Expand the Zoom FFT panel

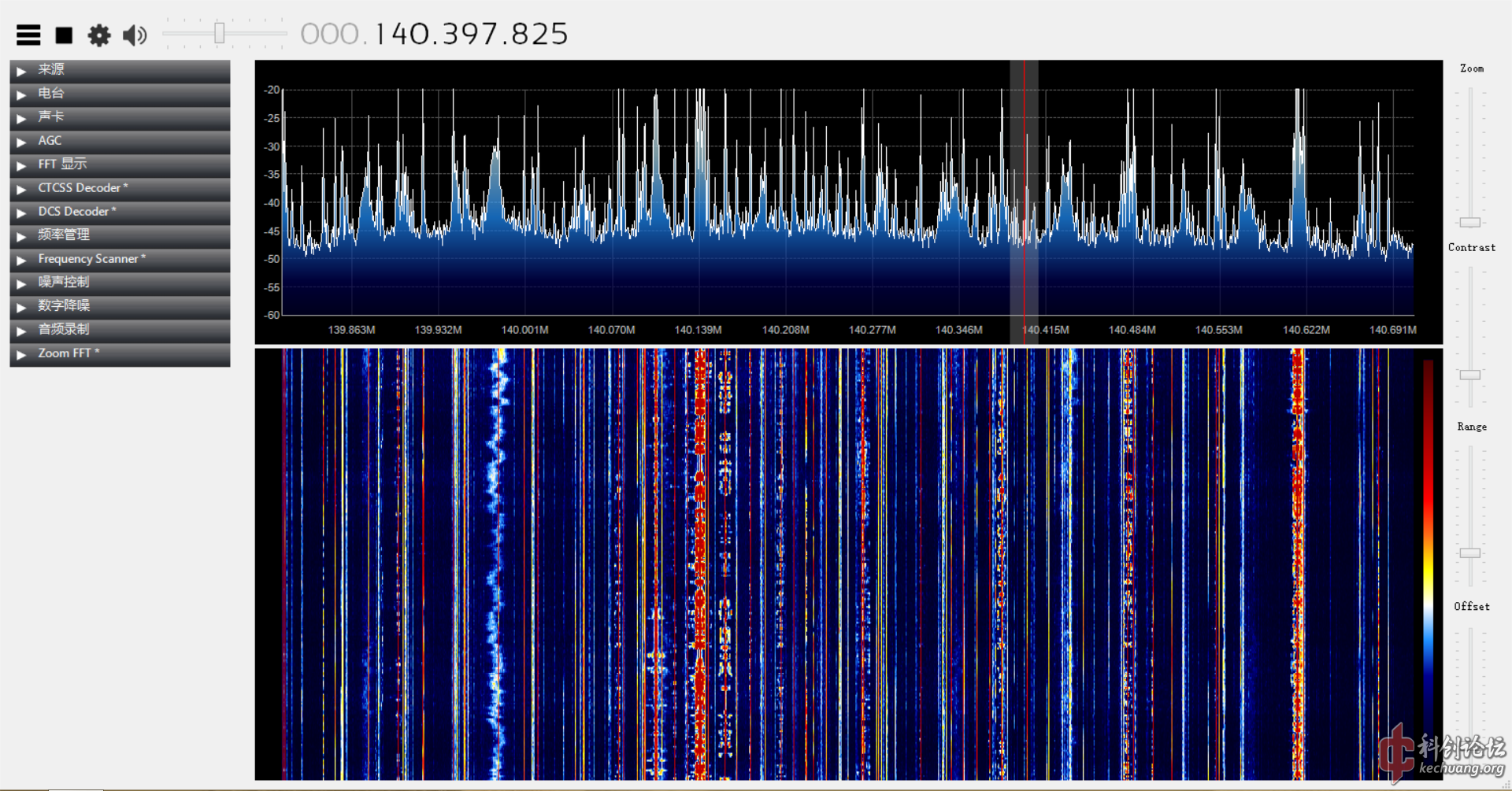(x=120, y=353)
